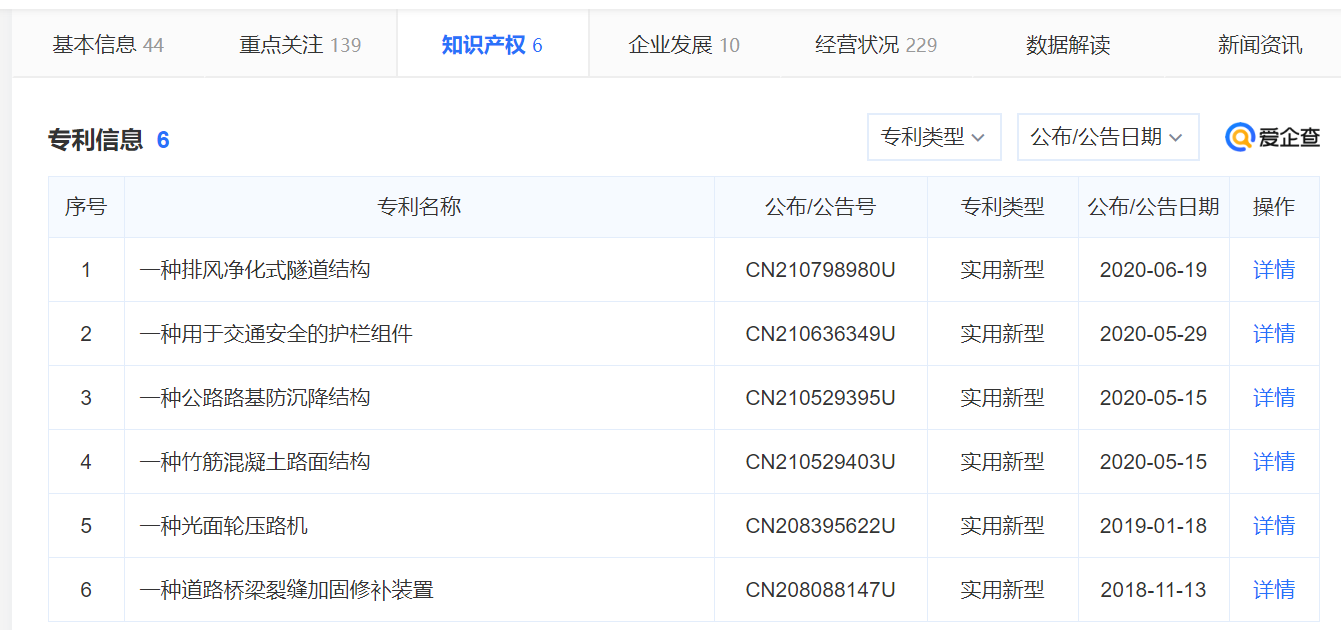The width and height of the screenshot is (1341, 630).
Task: Open 详情 for 一种光面轮压路机
Action: pos(1273,526)
